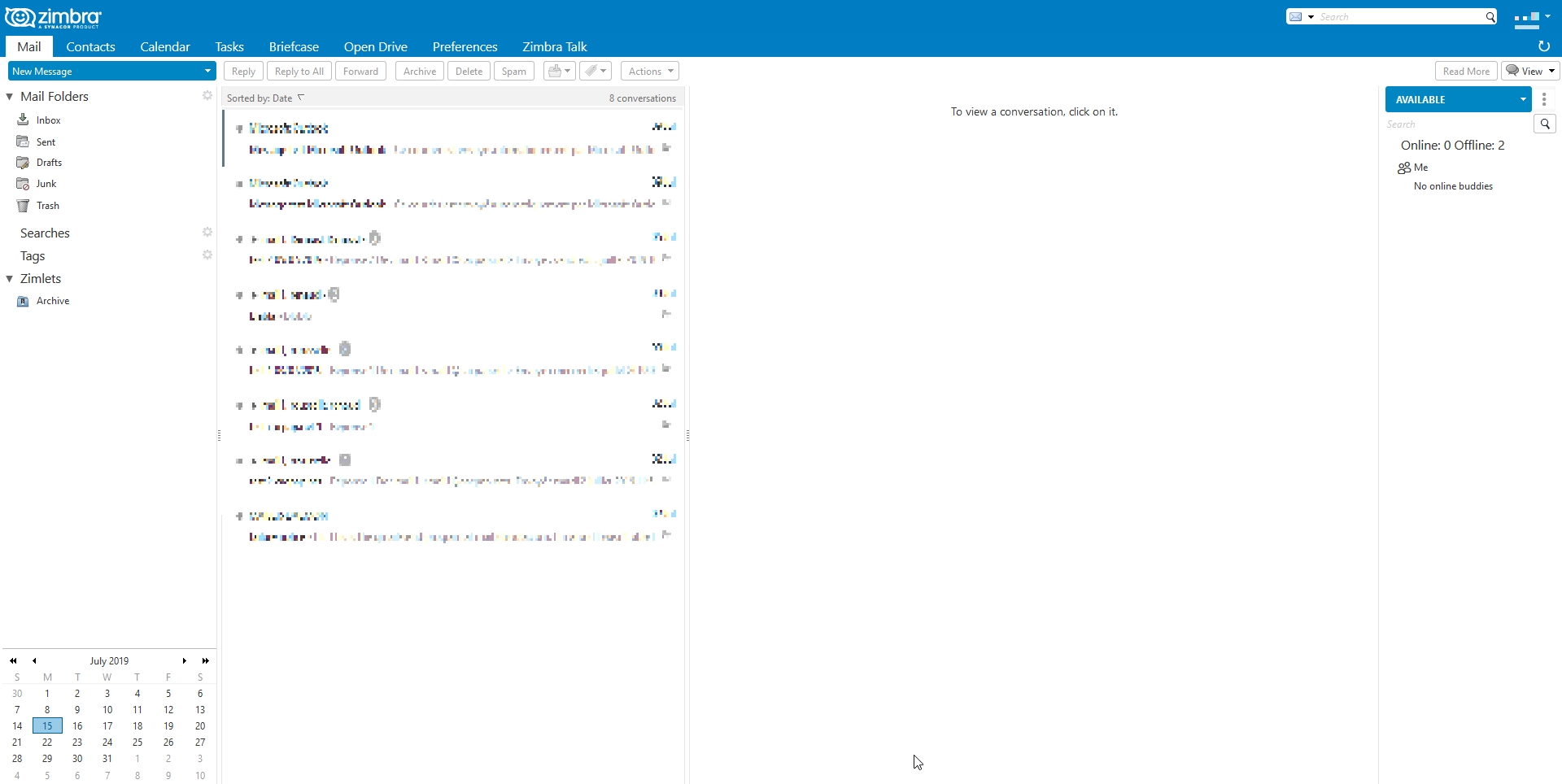The image size is (1562, 784).
Task: Open the chat panel three-dot menu
Action: [1544, 99]
